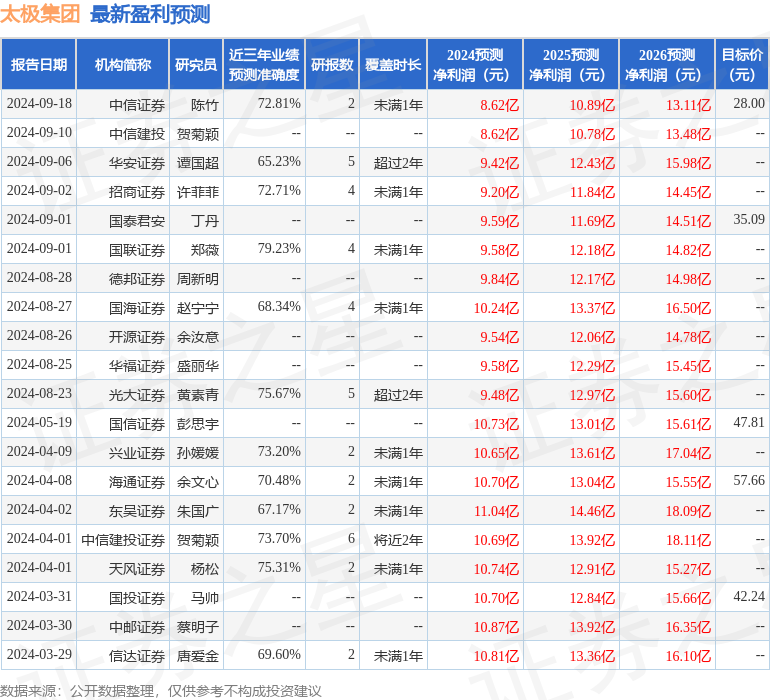This screenshot has width=770, height=700.
Task: Click 2024 forecast 9.42亿
Action: (x=499, y=163)
